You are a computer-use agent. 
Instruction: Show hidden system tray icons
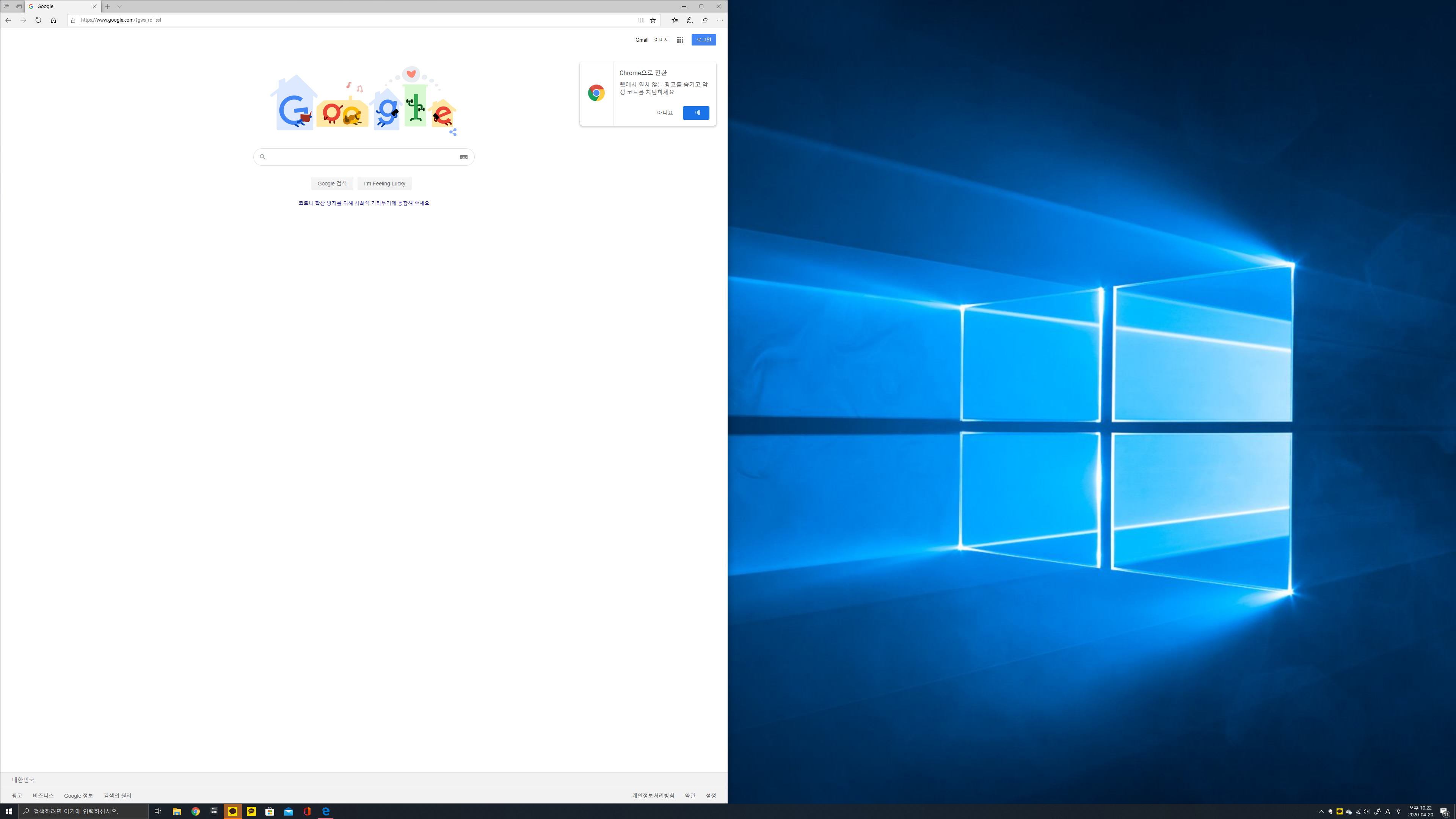1321,812
